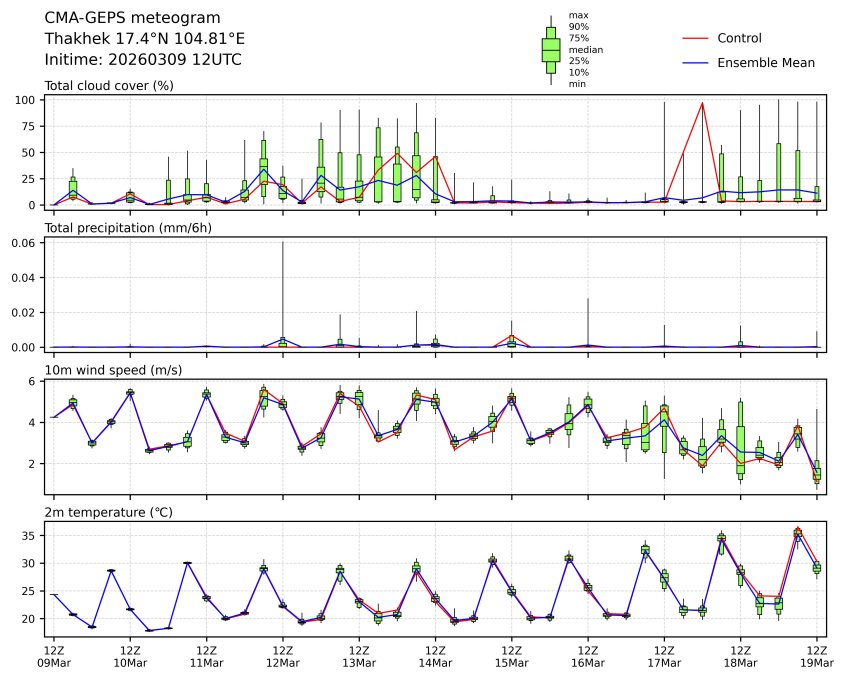This screenshot has width=845, height=680.
Task: Click the CMA-GEPS meteogram title
Action: point(119,18)
